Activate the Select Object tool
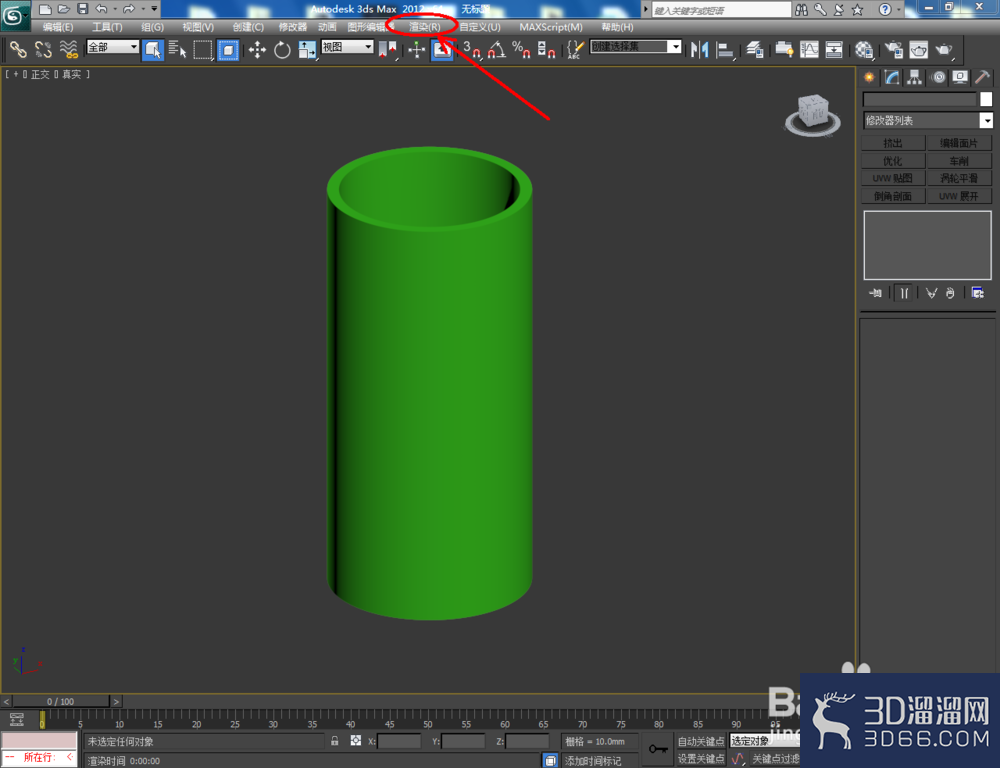The width and height of the screenshot is (1000, 768). point(152,50)
